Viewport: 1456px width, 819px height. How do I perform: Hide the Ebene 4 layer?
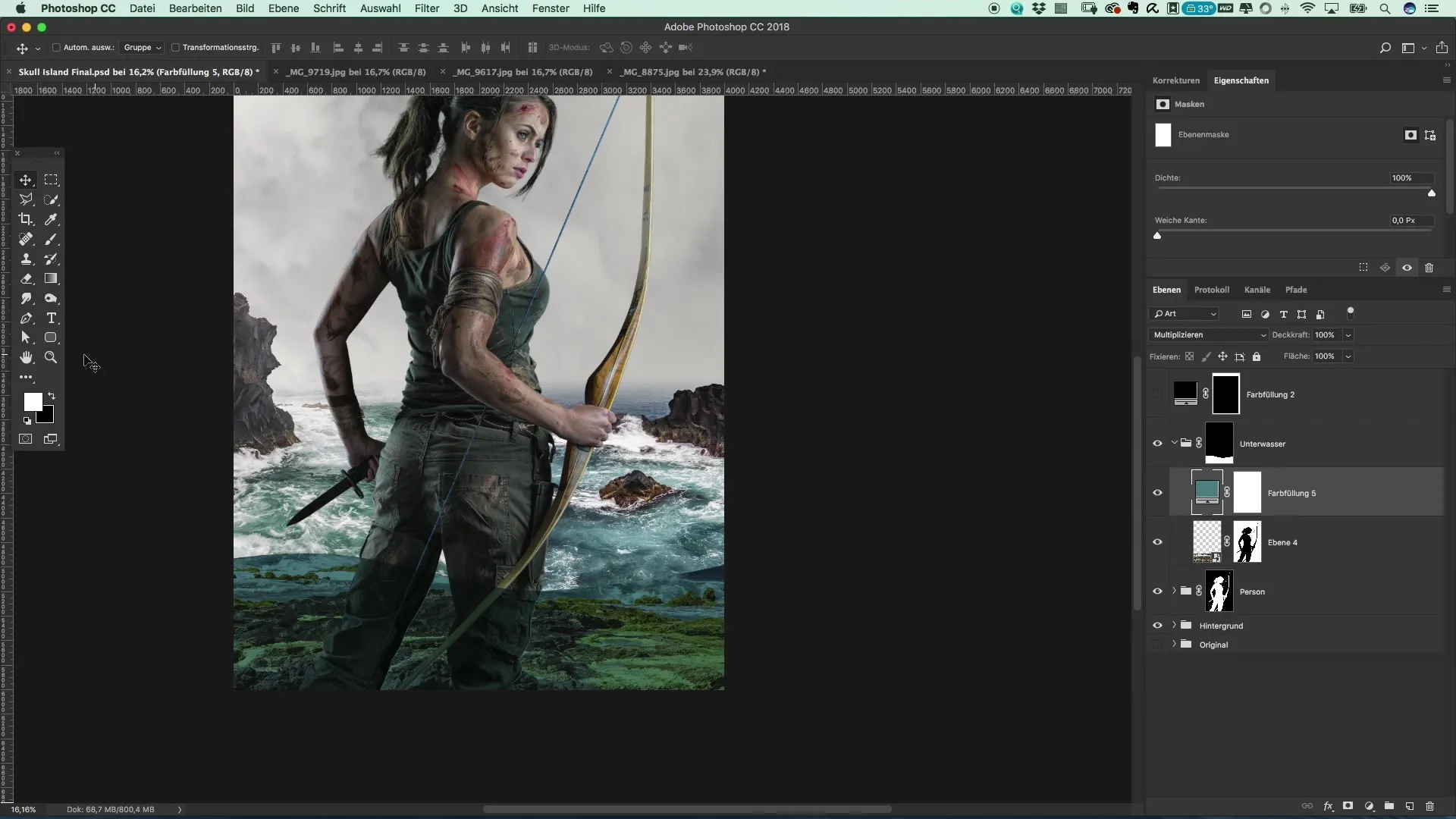coord(1157,542)
